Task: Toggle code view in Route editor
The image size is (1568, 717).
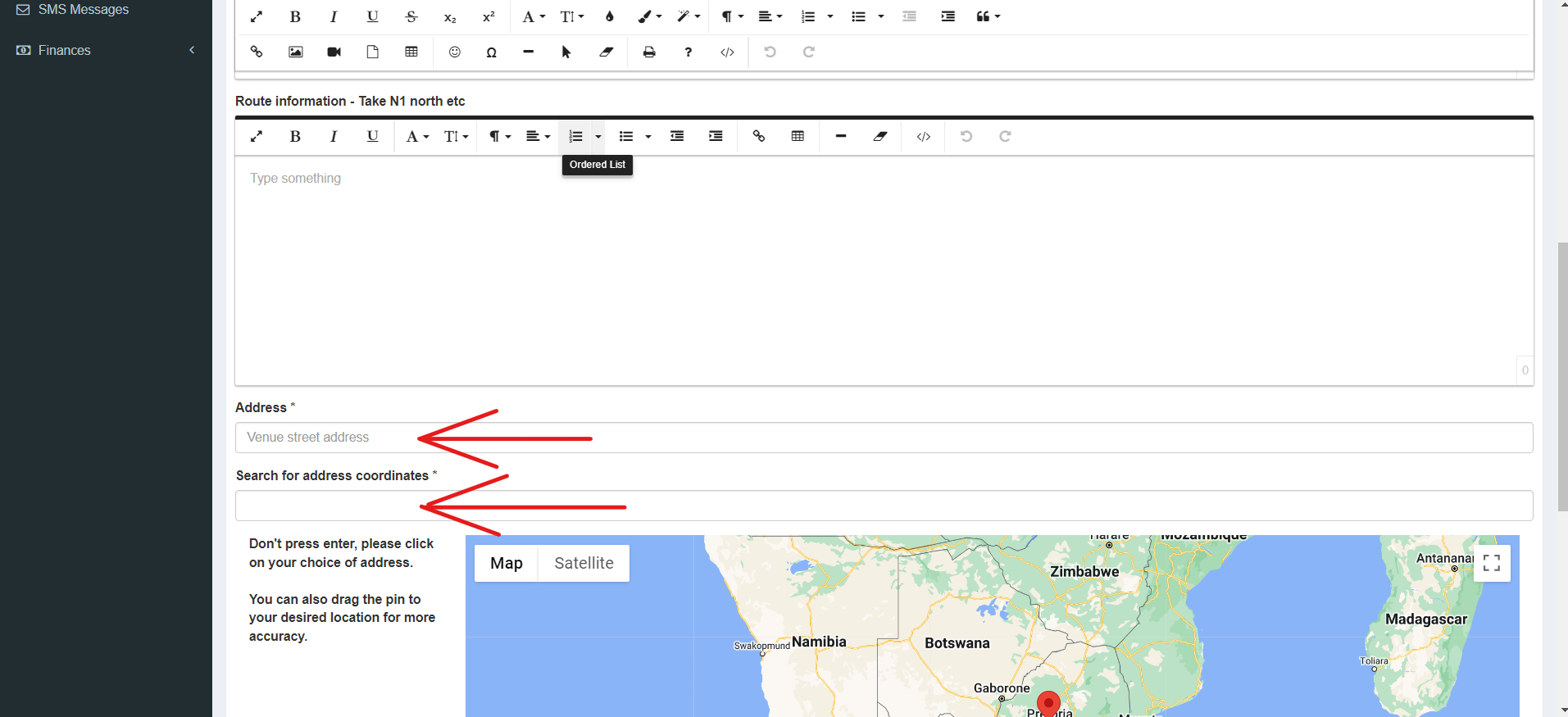Action: click(x=924, y=136)
